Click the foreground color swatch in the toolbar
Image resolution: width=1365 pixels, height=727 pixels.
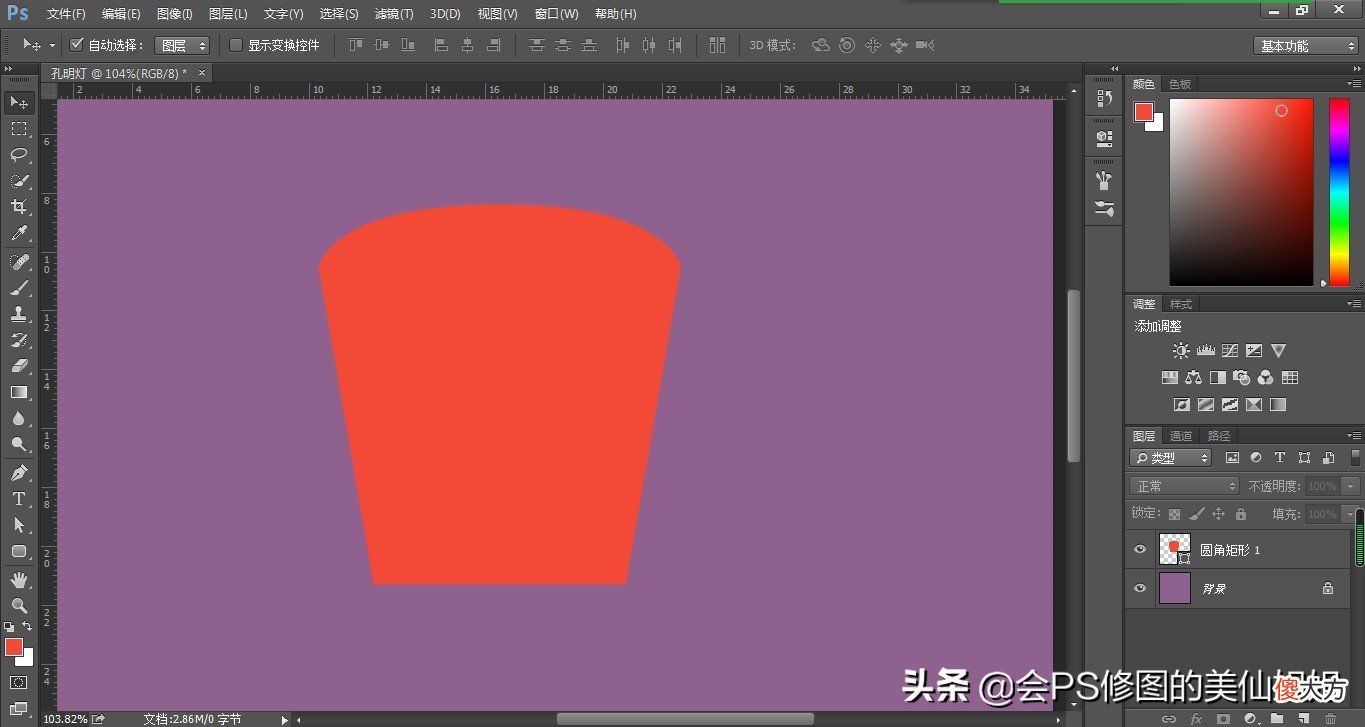14,647
